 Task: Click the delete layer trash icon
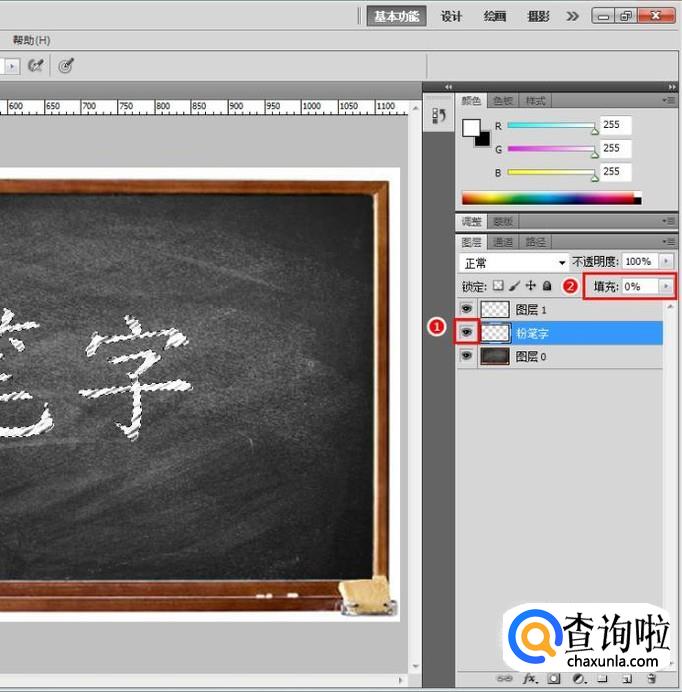[650, 678]
